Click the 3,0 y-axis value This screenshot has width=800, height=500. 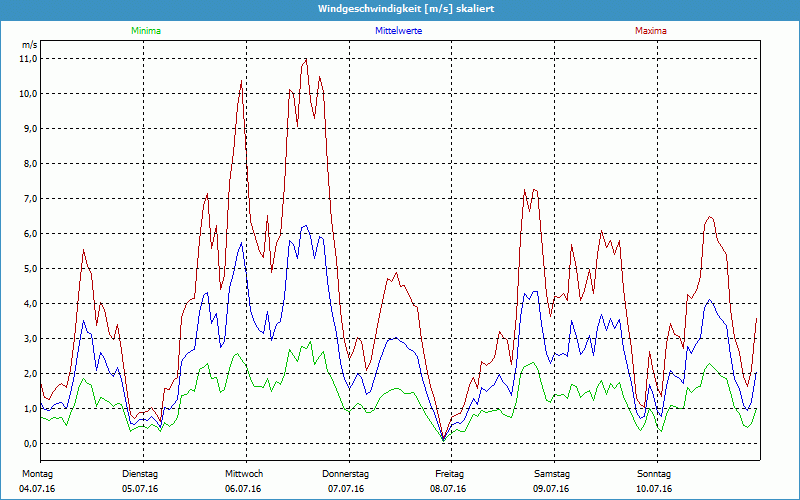pos(31,339)
